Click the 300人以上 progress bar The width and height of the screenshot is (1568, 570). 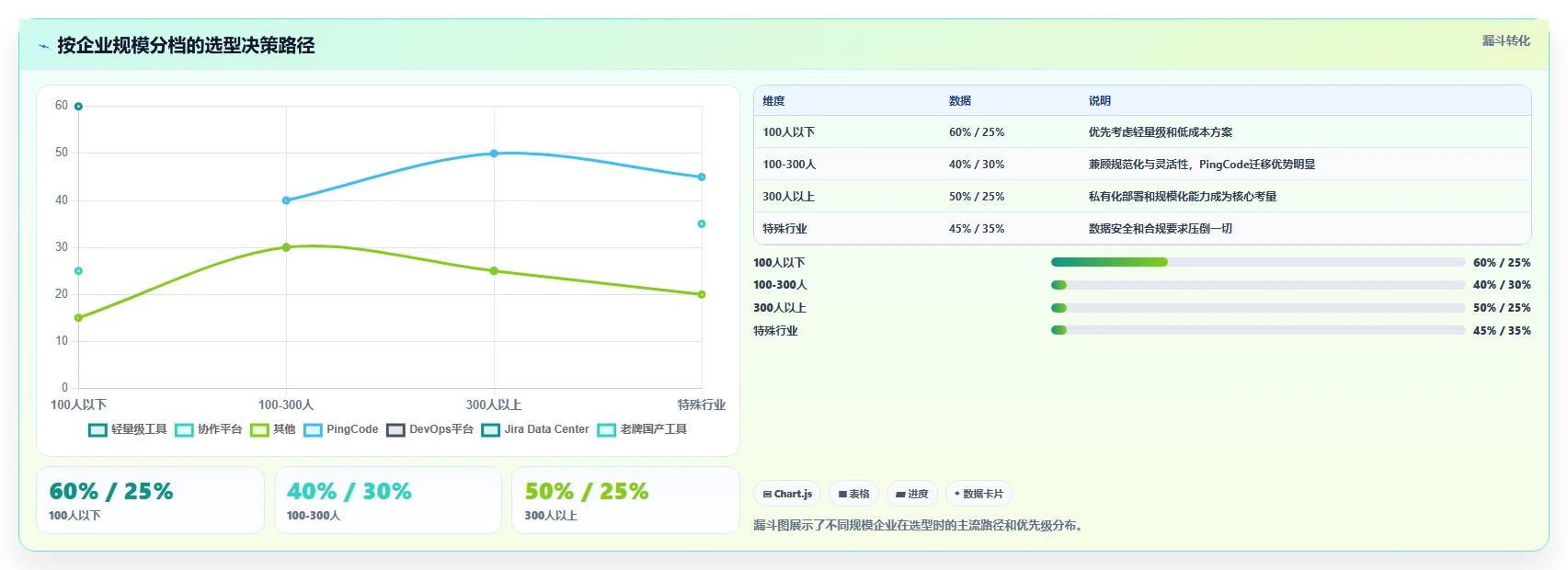coord(1257,308)
